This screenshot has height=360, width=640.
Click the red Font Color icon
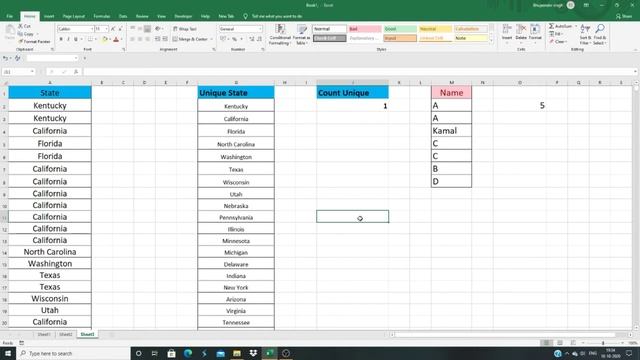point(116,39)
